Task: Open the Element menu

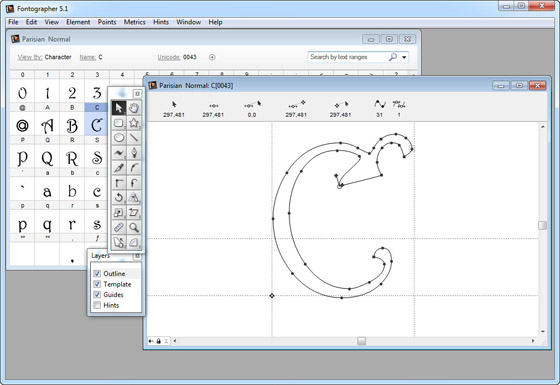Action: 78,22
